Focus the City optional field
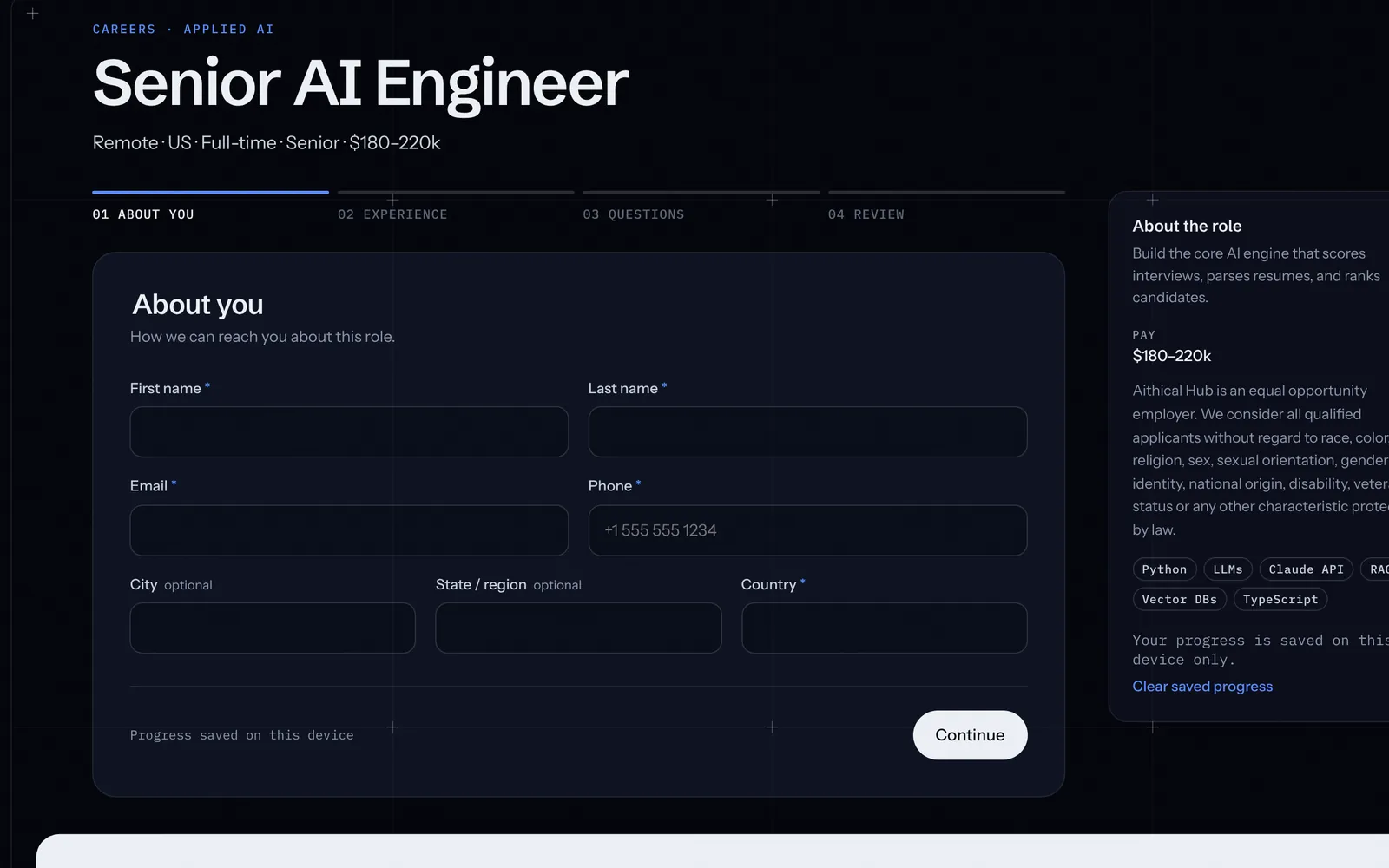Viewport: 1389px width, 868px height. coord(273,628)
